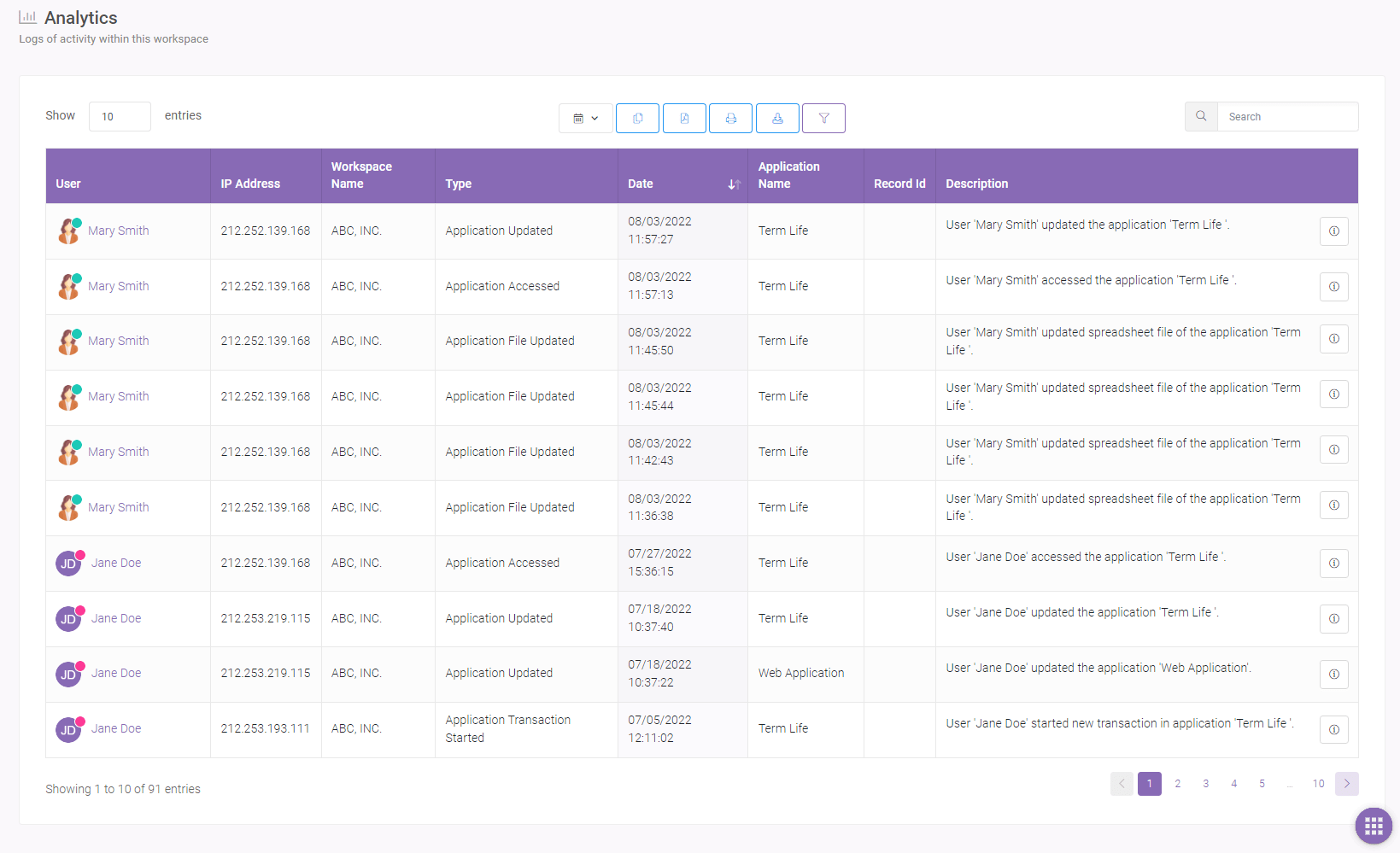1400x853 pixels.
Task: Go to page 5
Action: pos(1262,784)
